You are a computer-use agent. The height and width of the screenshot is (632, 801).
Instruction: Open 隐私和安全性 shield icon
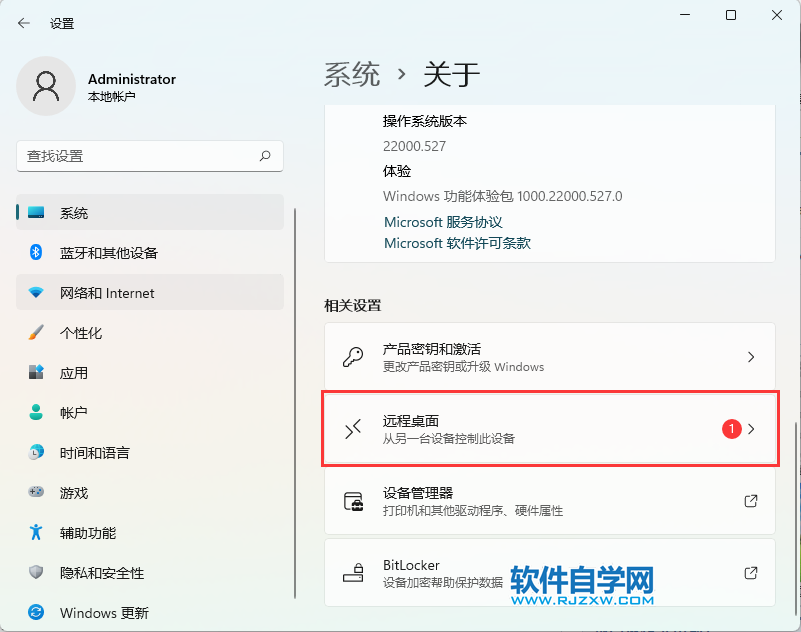click(x=35, y=573)
